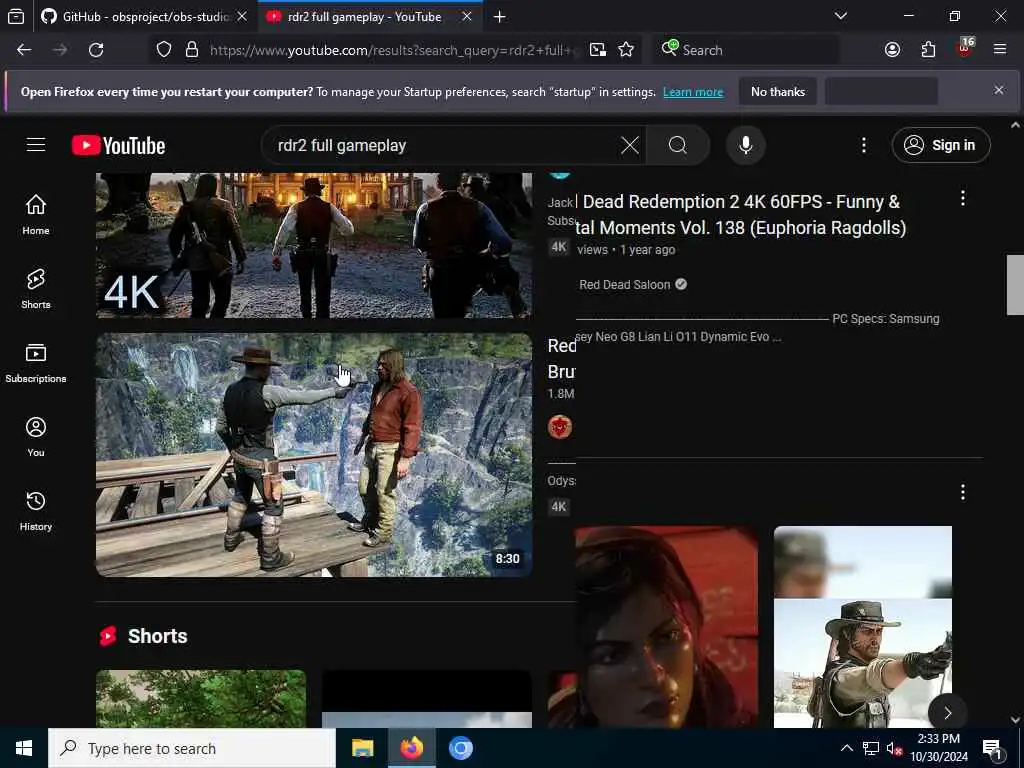
Task: Open the short showing cowboy aiming gun
Action: click(x=863, y=627)
